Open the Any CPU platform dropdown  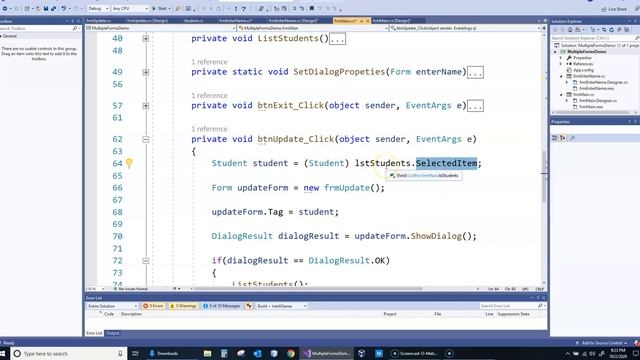[x=130, y=9]
